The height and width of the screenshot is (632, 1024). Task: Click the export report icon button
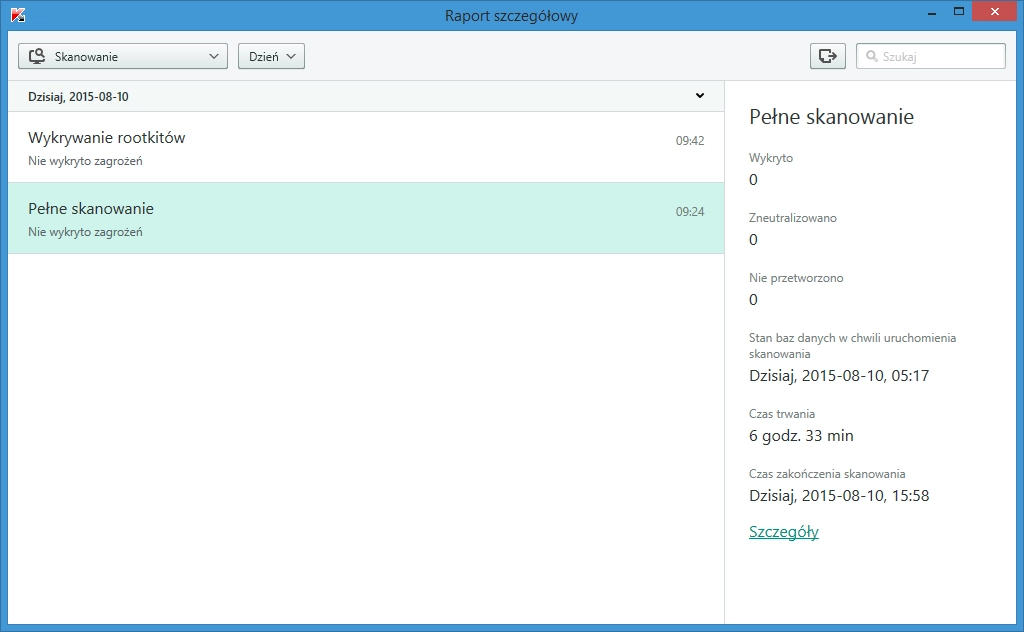pyautogui.click(x=827, y=56)
